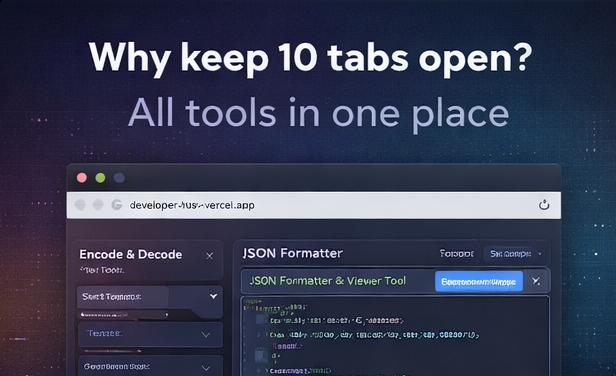Click the dark blue window dot
Screen dimensions: 616x376
point(119,178)
